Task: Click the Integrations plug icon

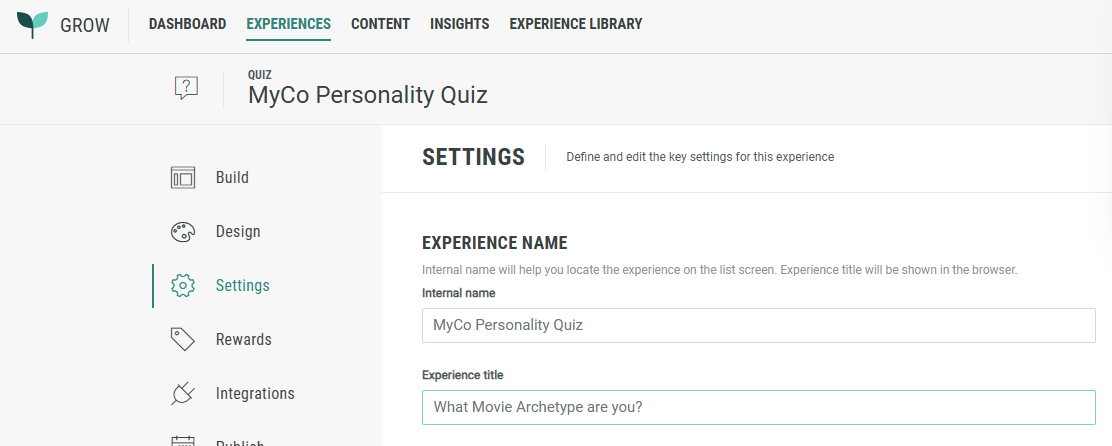Action: click(x=182, y=394)
